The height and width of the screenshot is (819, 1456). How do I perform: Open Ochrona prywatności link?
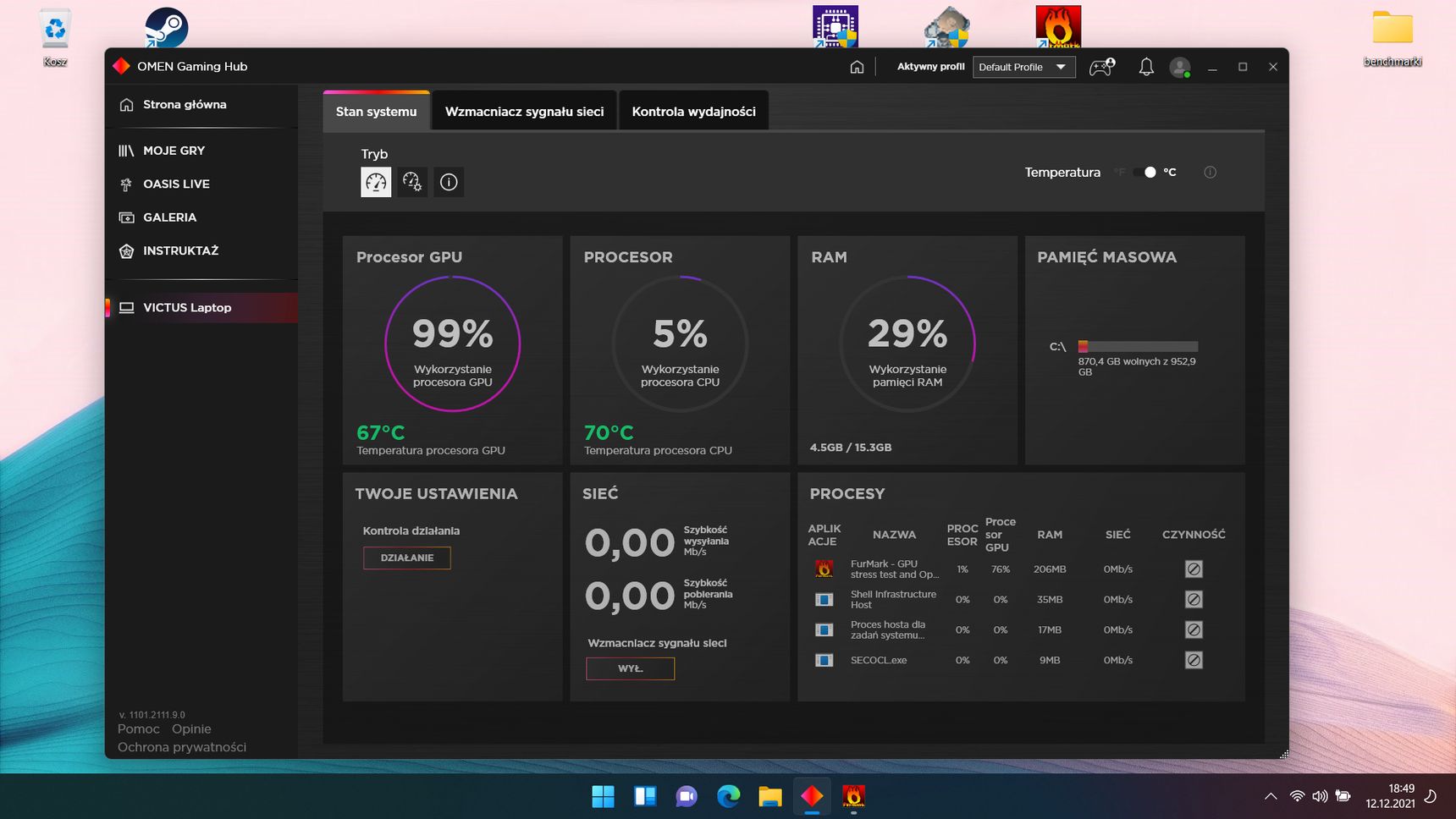point(182,747)
